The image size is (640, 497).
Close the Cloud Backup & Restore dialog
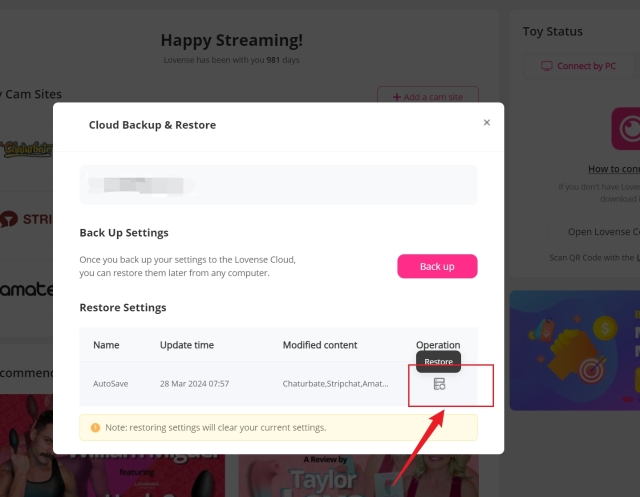[487, 123]
